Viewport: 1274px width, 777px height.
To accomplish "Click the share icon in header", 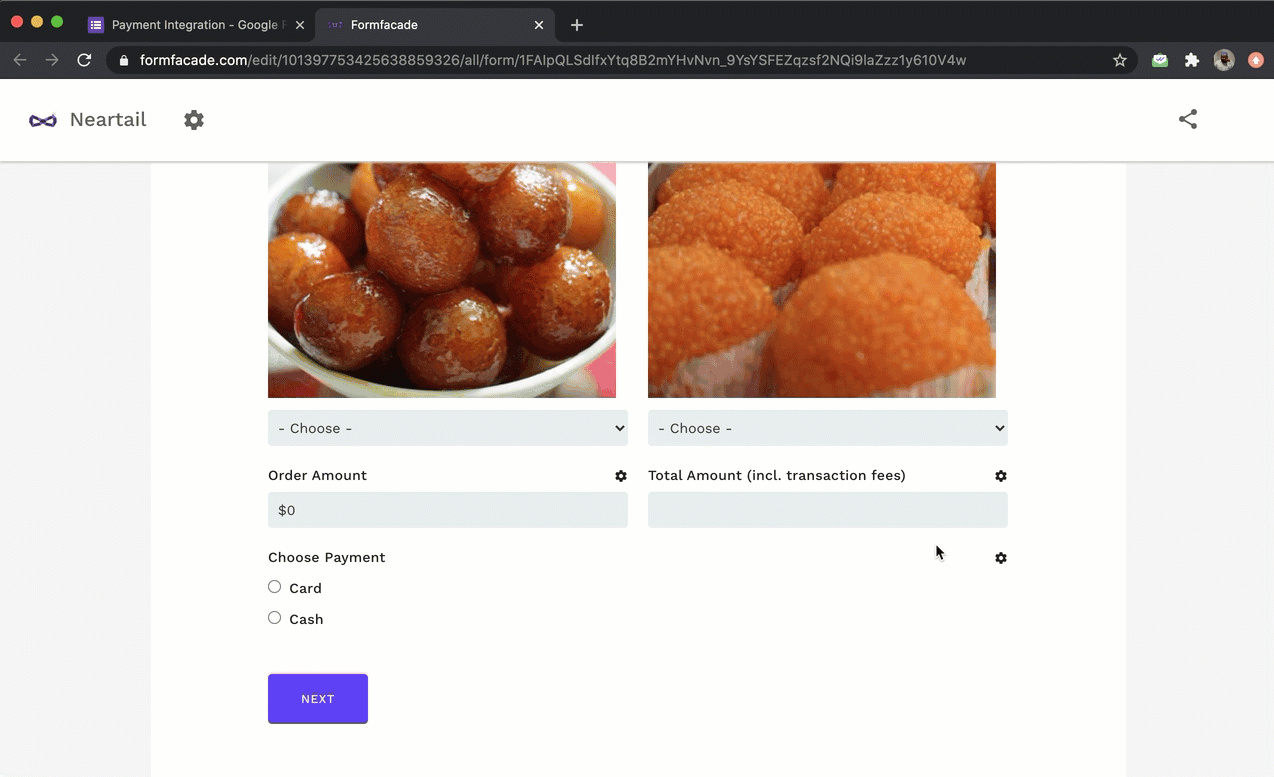I will click(1187, 120).
